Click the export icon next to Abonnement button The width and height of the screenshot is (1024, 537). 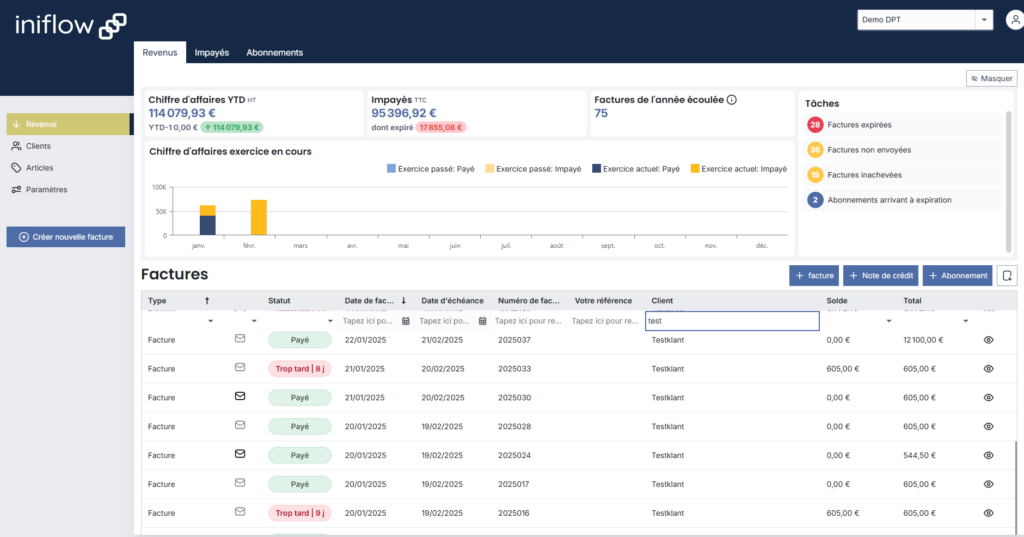click(1007, 276)
